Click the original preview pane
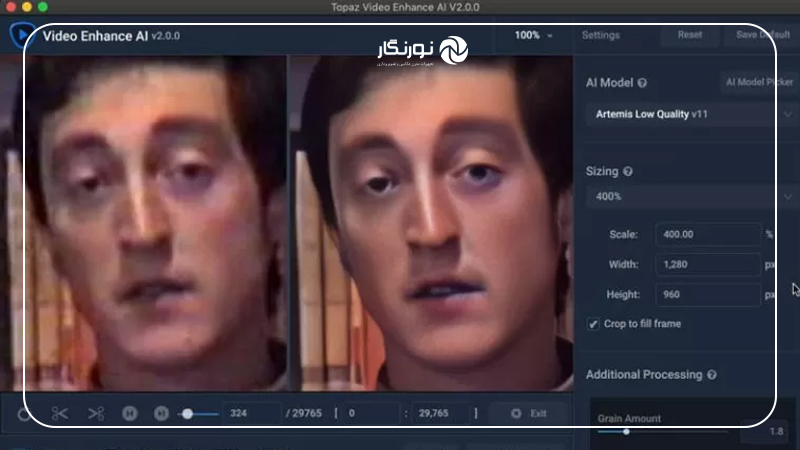Screen dimensions: 800x450 pyautogui.click(x=143, y=223)
